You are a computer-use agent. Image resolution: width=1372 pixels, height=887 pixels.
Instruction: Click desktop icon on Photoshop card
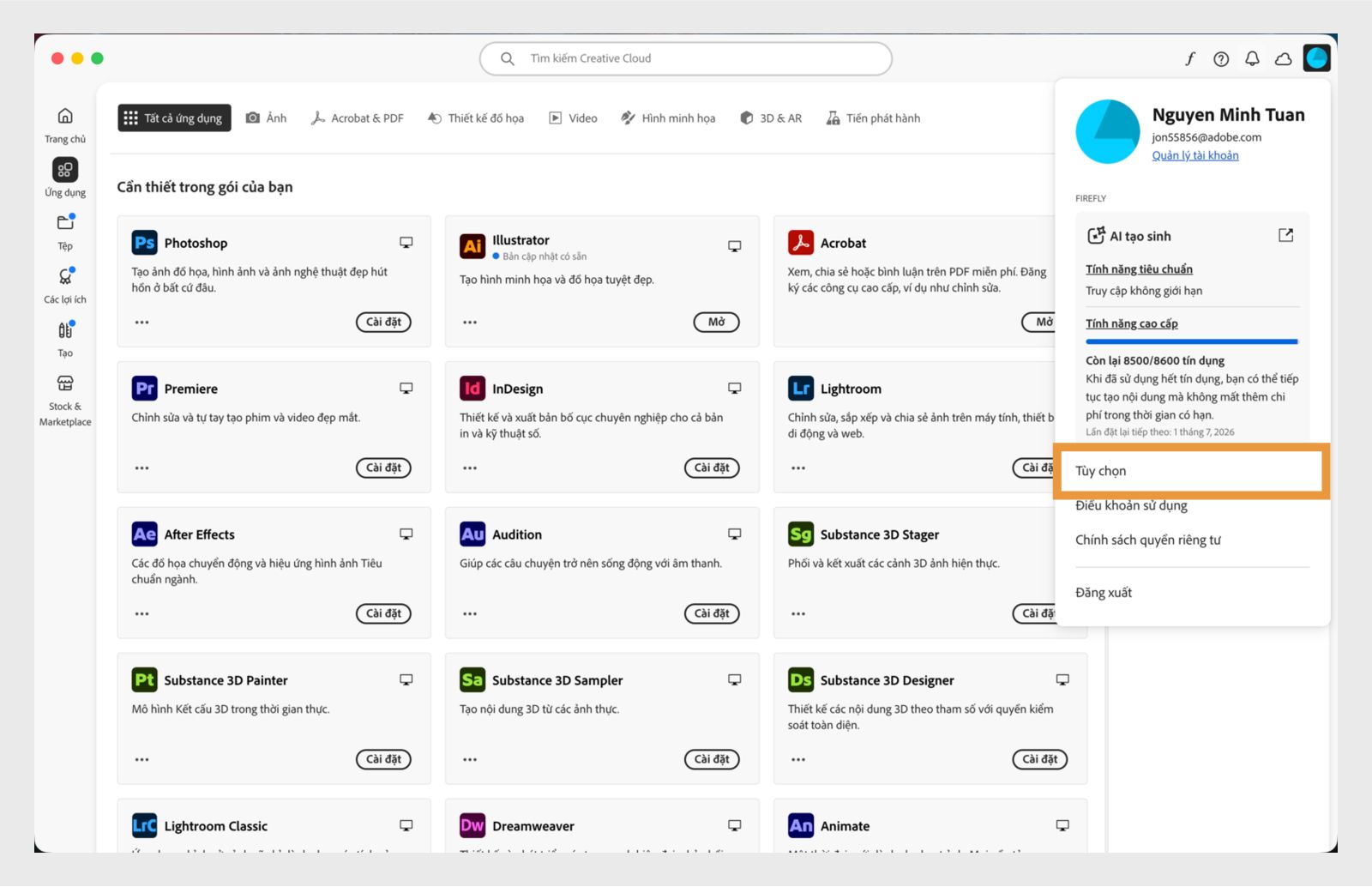pos(406,243)
